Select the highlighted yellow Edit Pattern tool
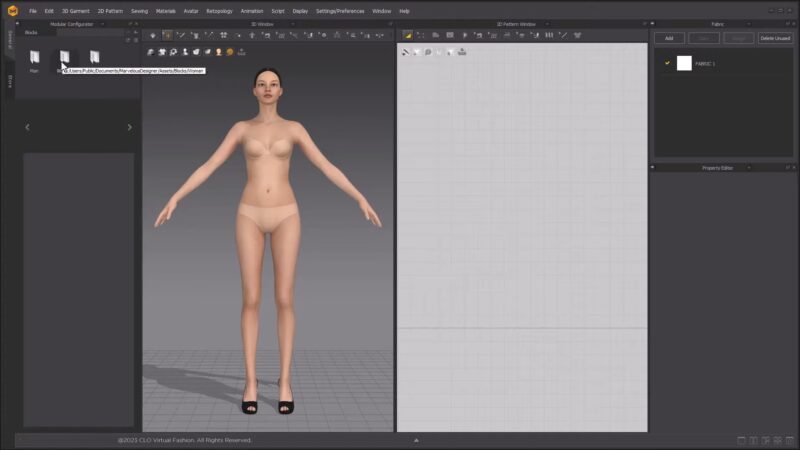This screenshot has height=450, width=800. [x=407, y=35]
